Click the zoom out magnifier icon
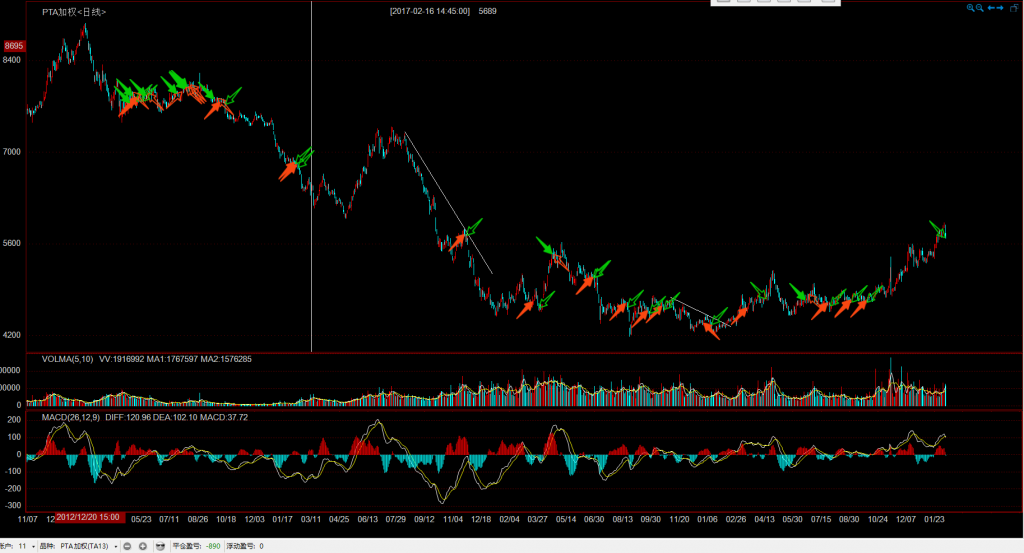1024x553 pixels. pos(980,8)
